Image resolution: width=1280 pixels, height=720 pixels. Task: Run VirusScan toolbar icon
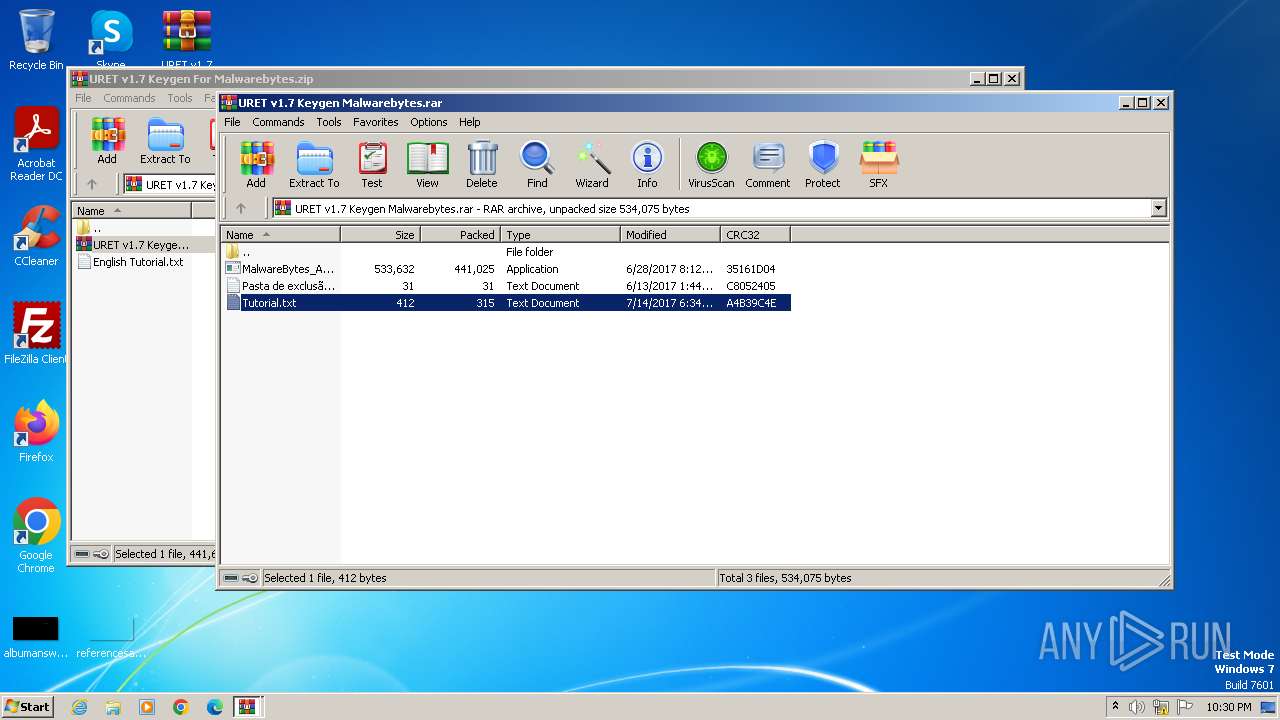pyautogui.click(x=711, y=165)
